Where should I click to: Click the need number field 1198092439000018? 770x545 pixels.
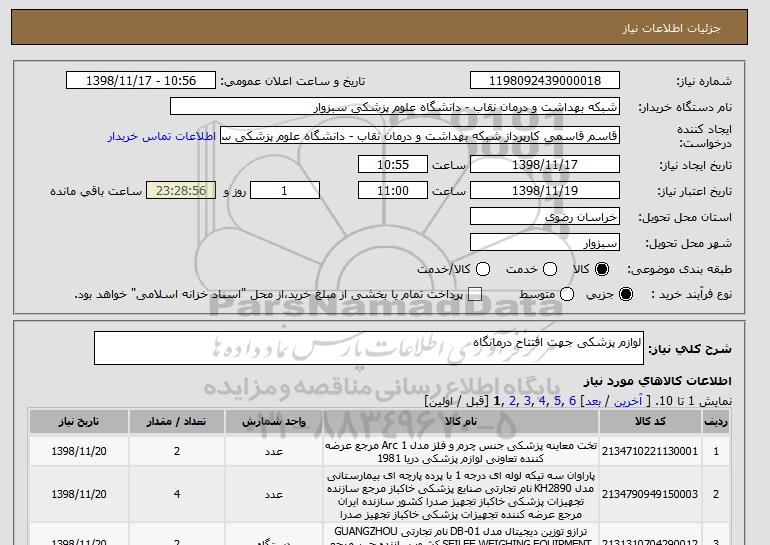point(545,81)
